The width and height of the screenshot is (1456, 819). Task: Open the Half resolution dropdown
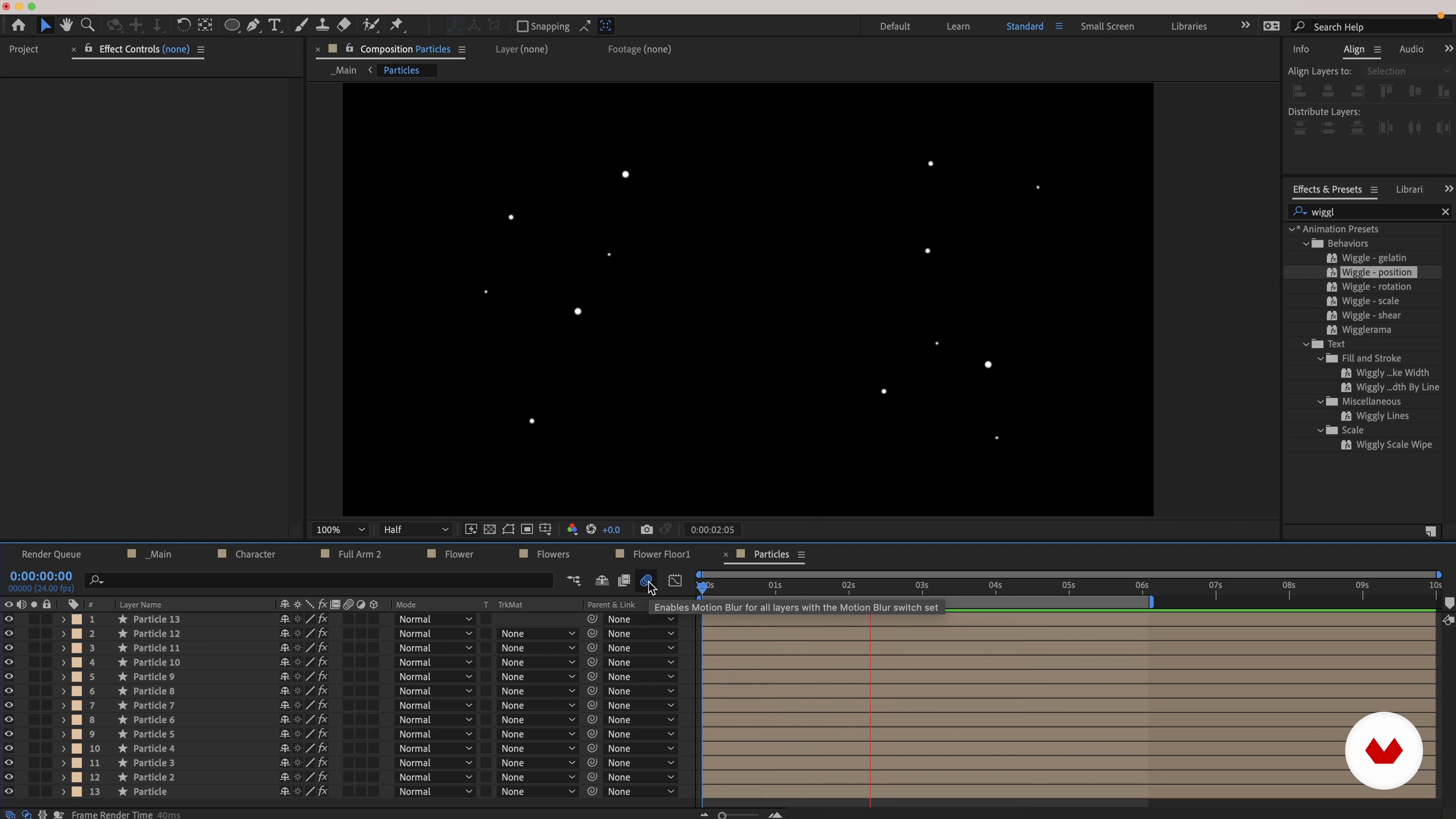(416, 530)
